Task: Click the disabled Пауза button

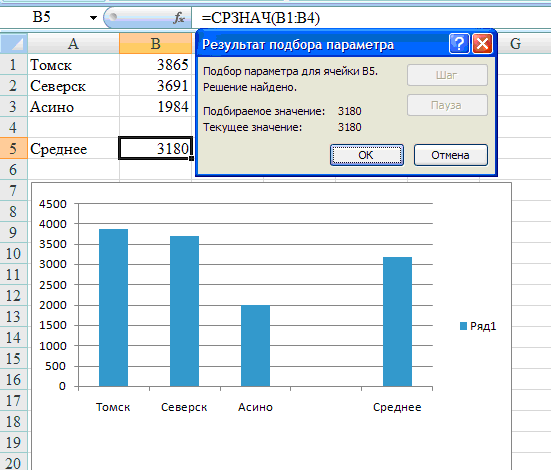Action: click(447, 105)
